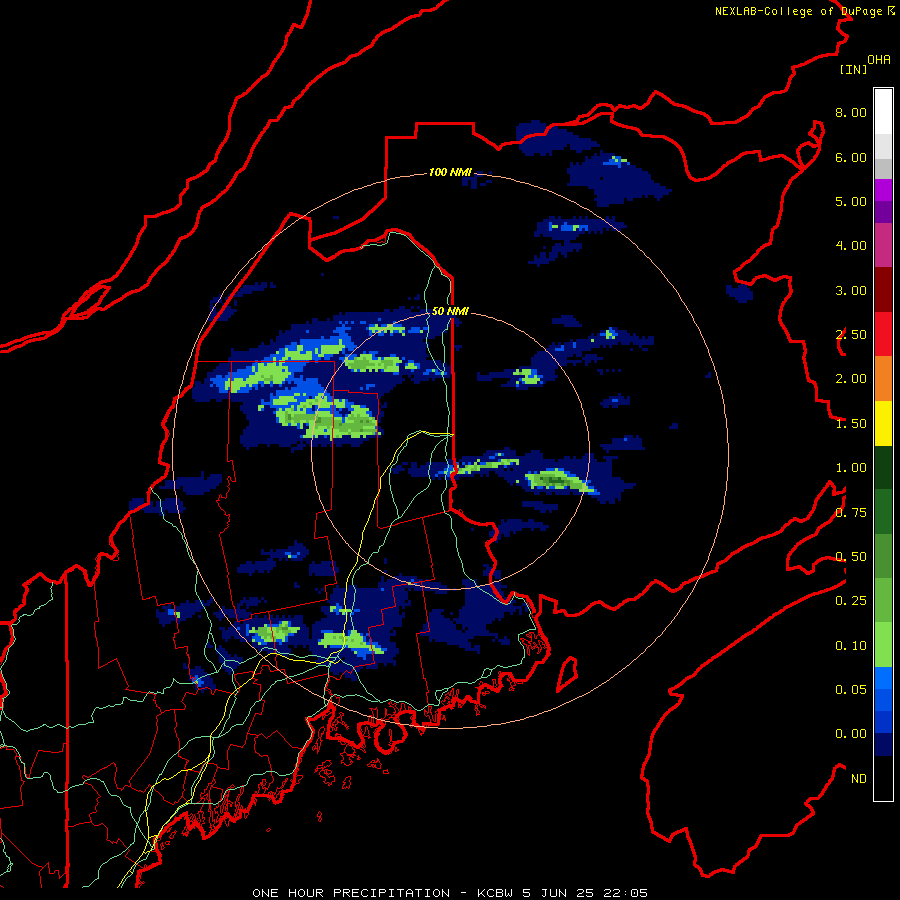Click the 0.25 legend value
This screenshot has height=900, width=900.
click(851, 601)
